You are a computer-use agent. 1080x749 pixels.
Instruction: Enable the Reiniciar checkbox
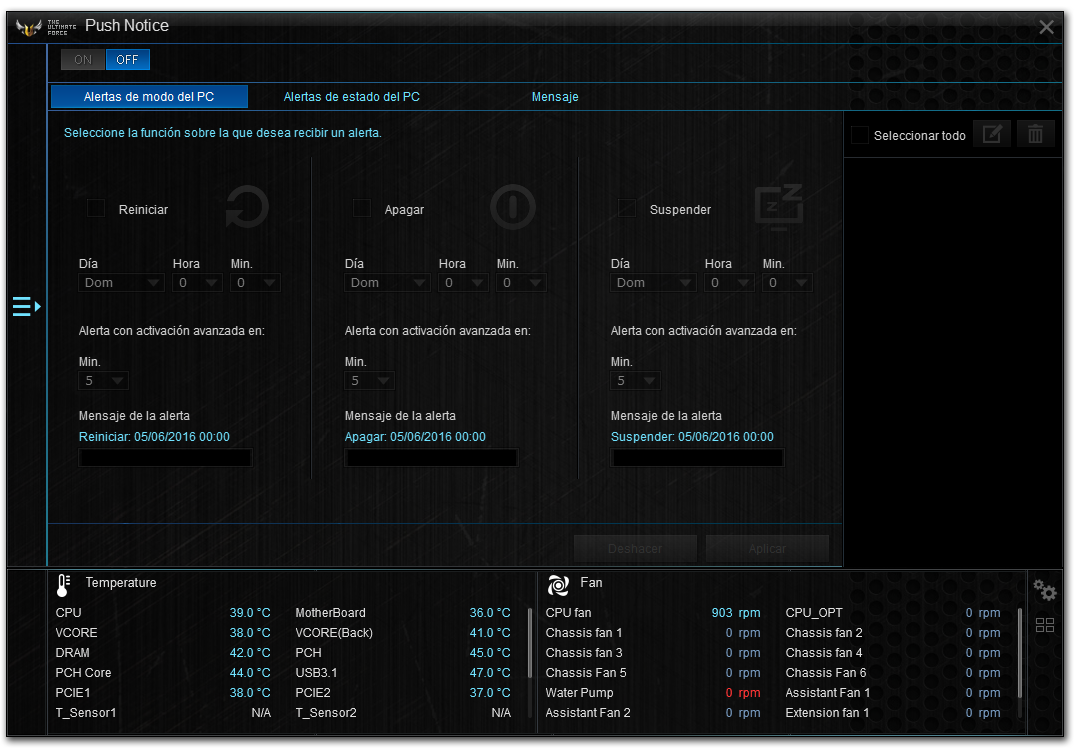pyautogui.click(x=96, y=208)
